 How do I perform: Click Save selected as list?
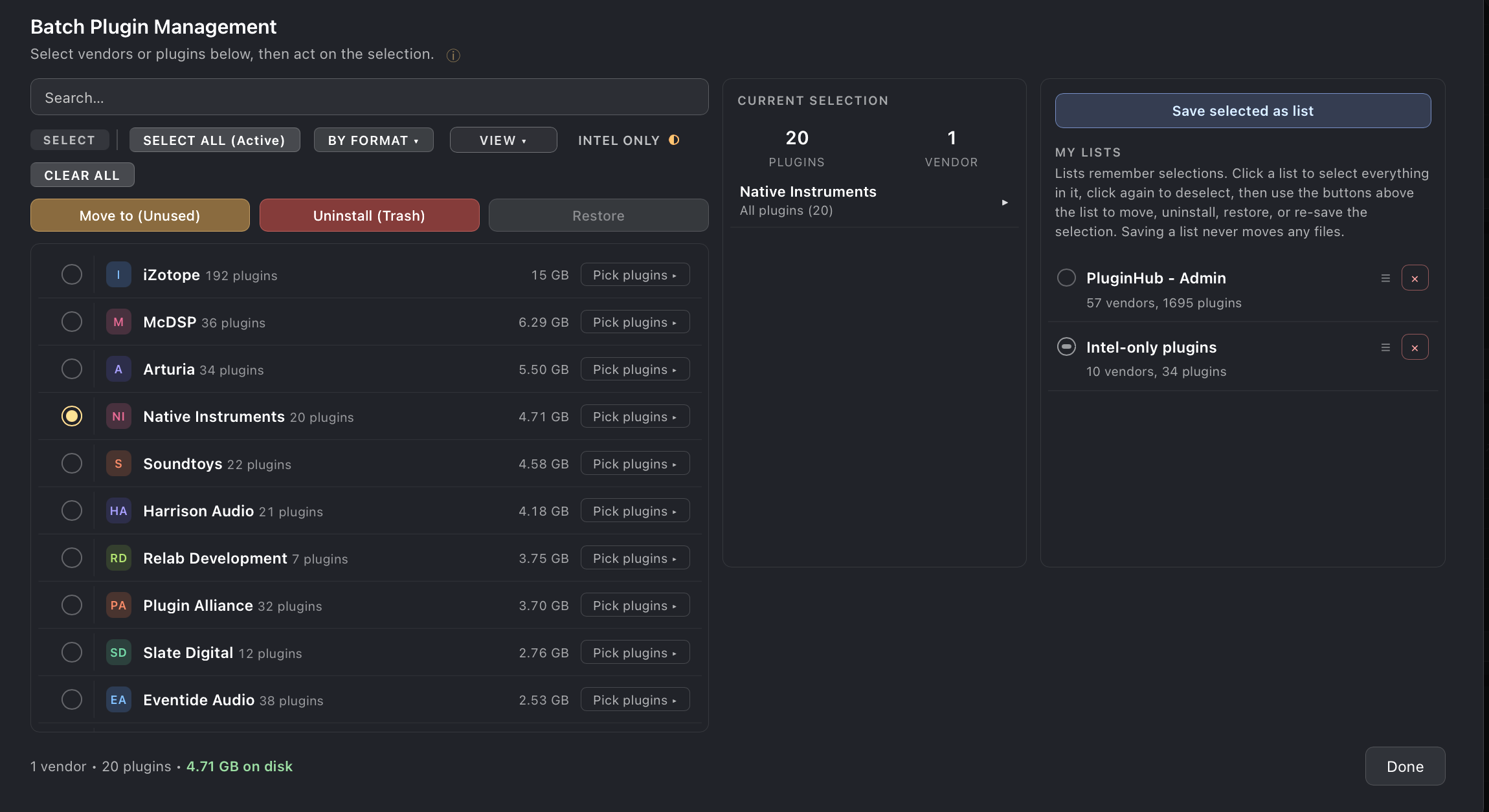[x=1242, y=111]
